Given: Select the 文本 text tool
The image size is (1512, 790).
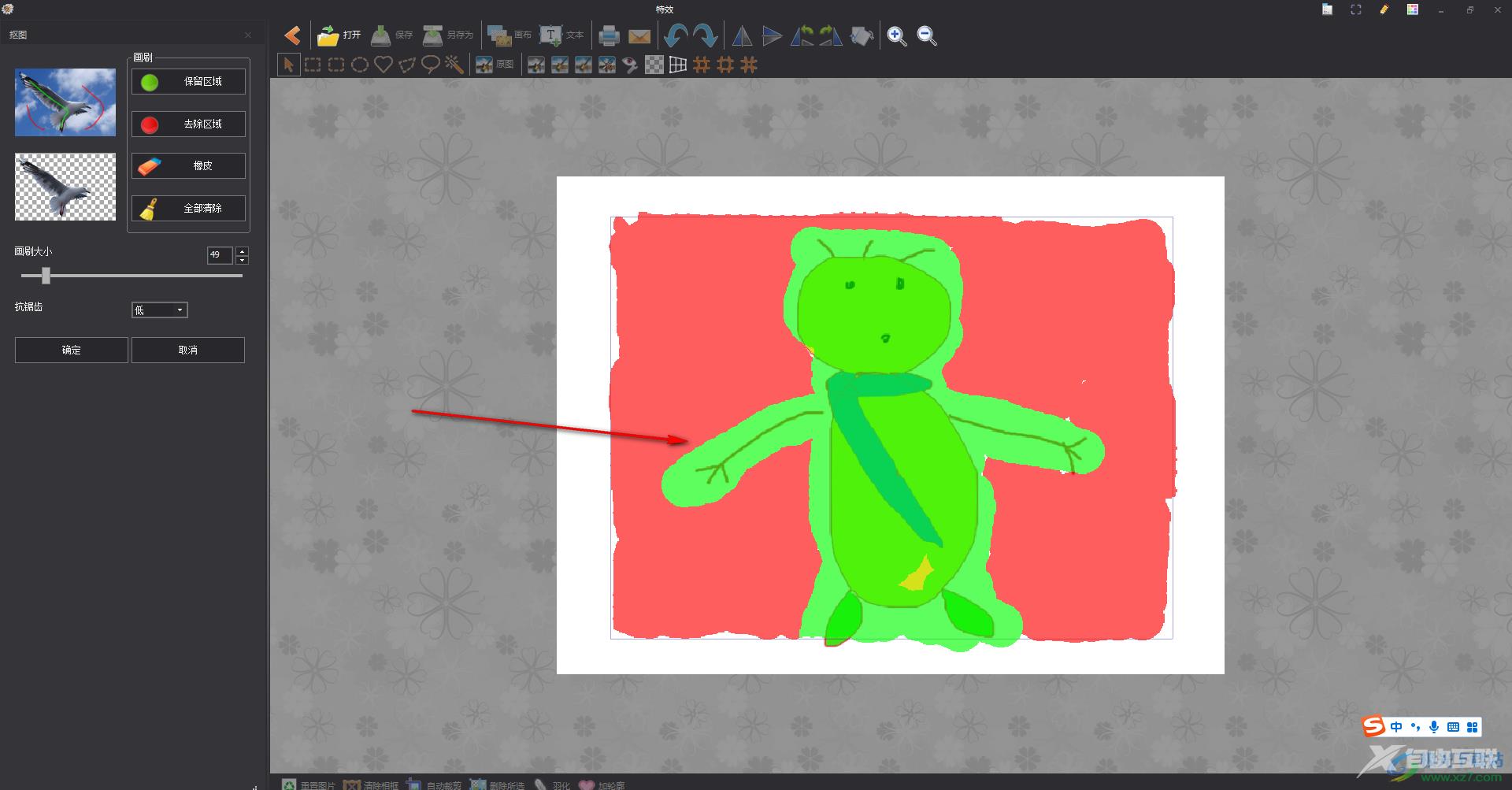Looking at the screenshot, I should click(561, 35).
